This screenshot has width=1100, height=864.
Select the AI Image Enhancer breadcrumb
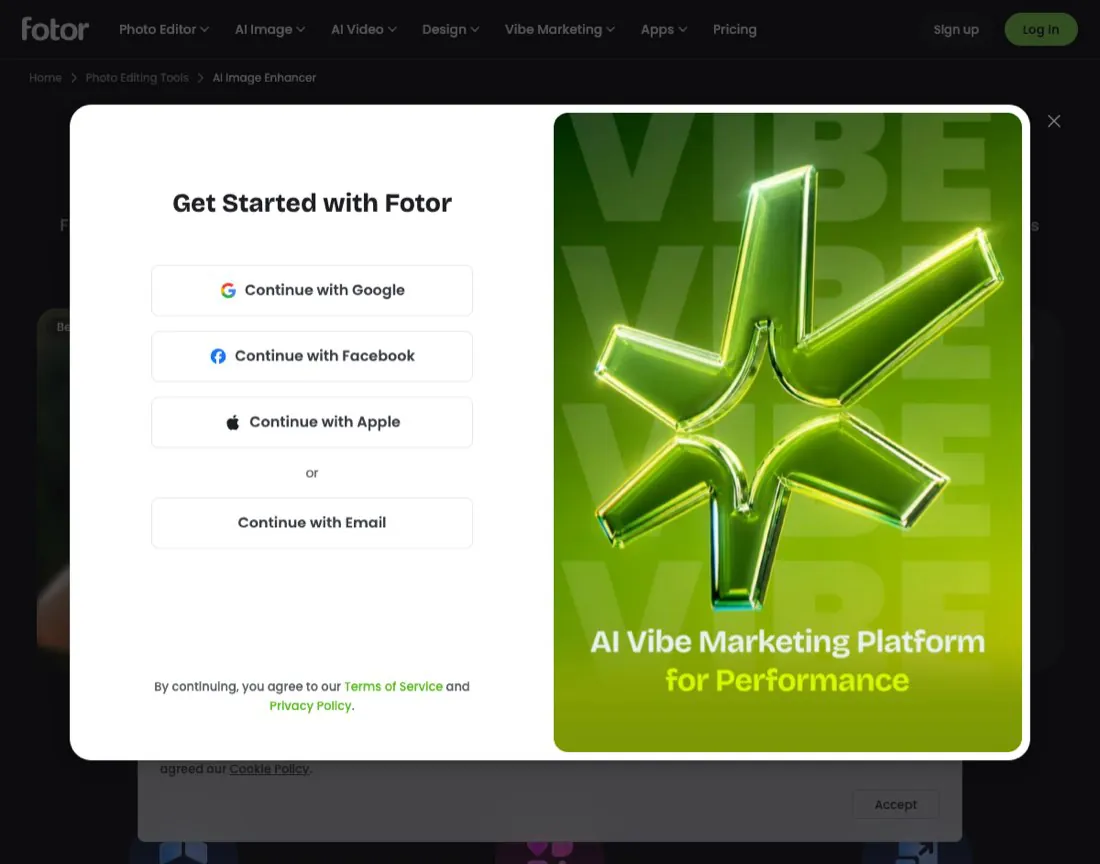click(264, 78)
